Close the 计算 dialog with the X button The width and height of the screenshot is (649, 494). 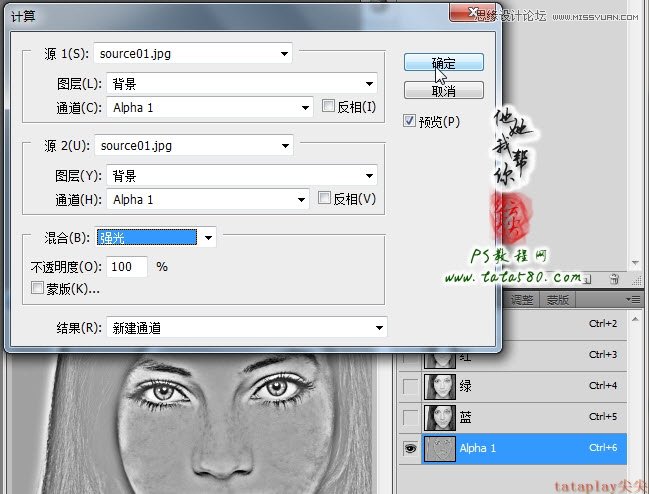(472, 13)
